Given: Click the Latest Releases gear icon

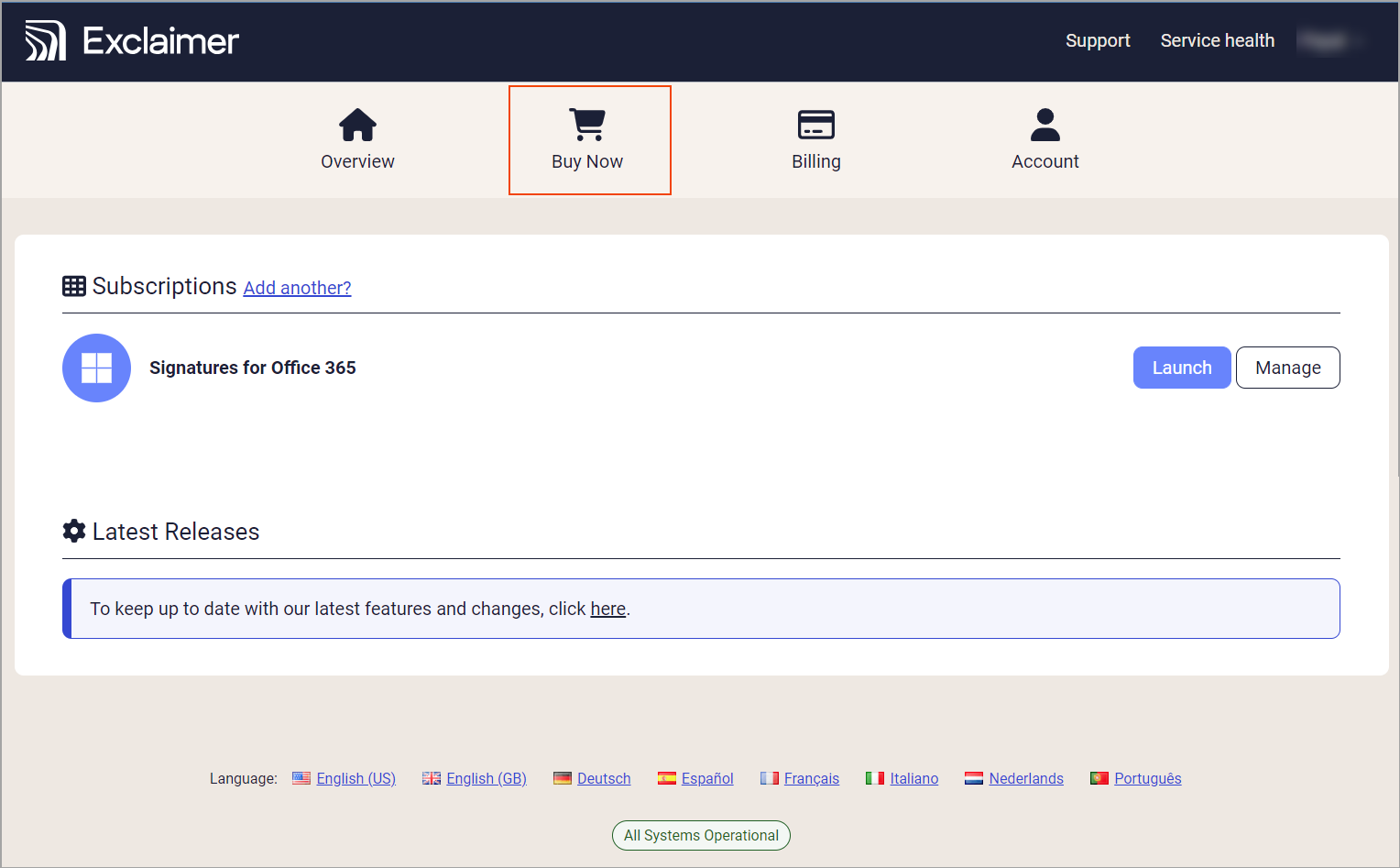Looking at the screenshot, I should pyautogui.click(x=74, y=531).
